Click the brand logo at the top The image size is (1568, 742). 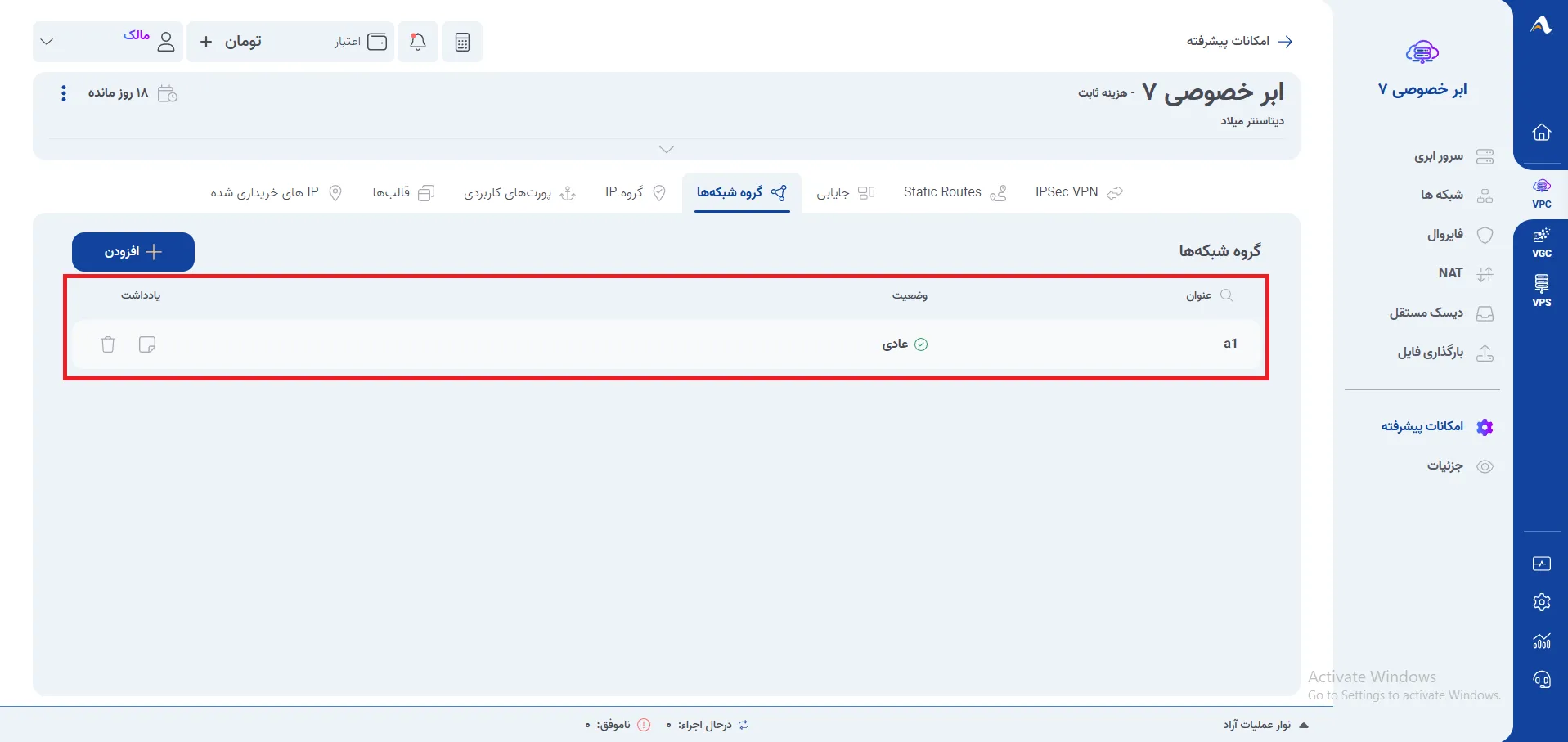[1541, 25]
